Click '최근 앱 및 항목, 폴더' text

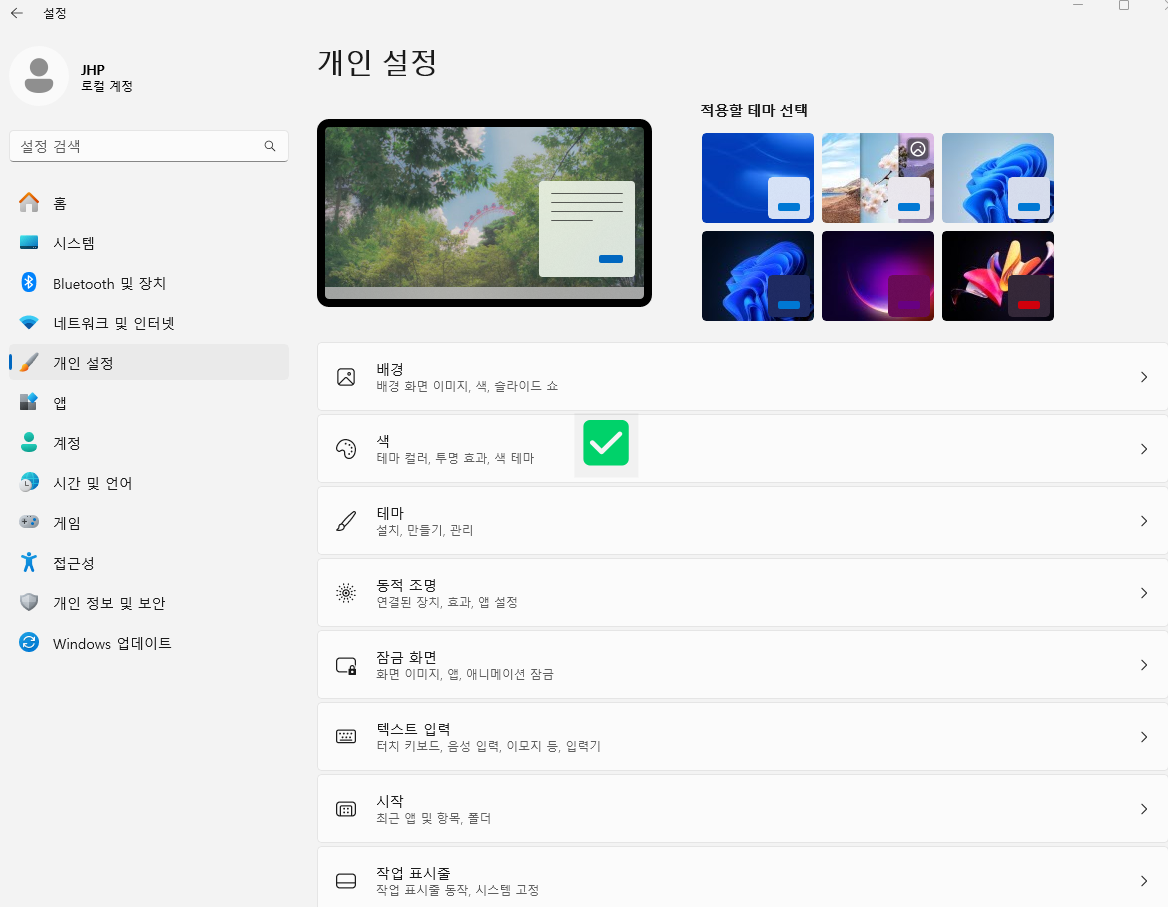click(x=434, y=818)
